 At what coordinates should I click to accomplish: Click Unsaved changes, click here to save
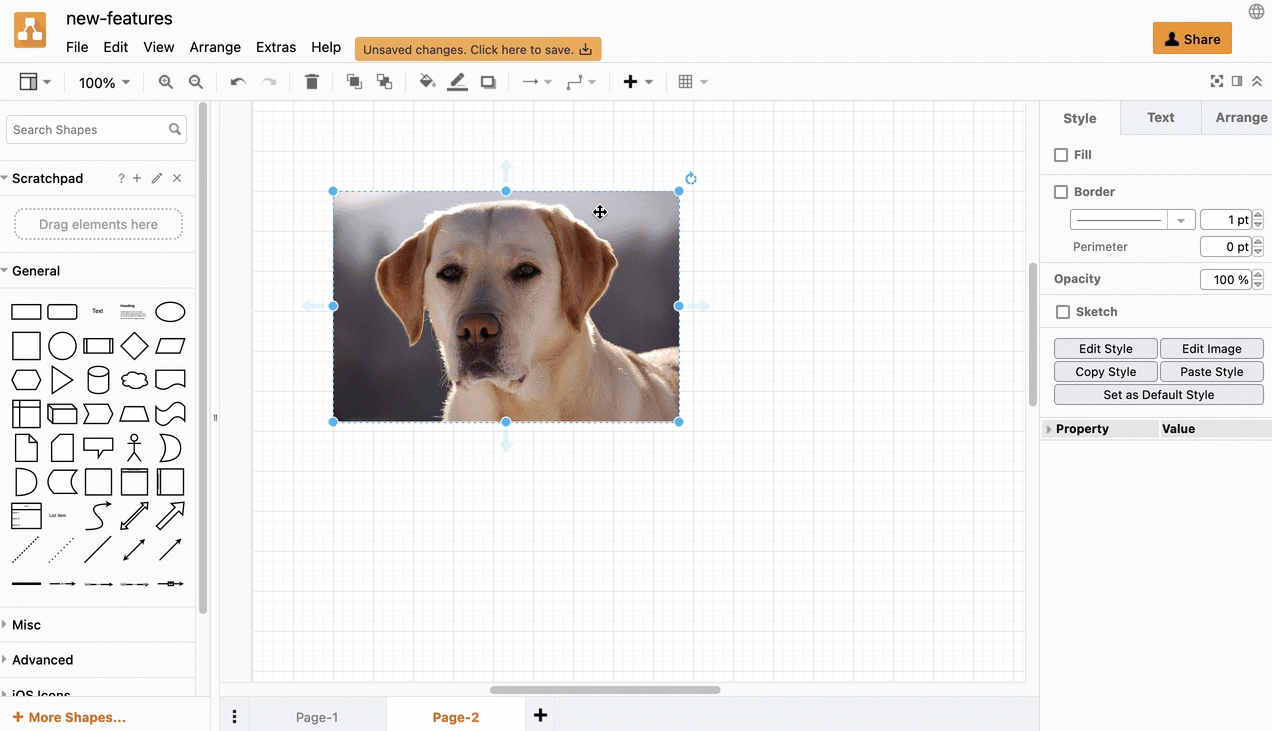click(477, 48)
